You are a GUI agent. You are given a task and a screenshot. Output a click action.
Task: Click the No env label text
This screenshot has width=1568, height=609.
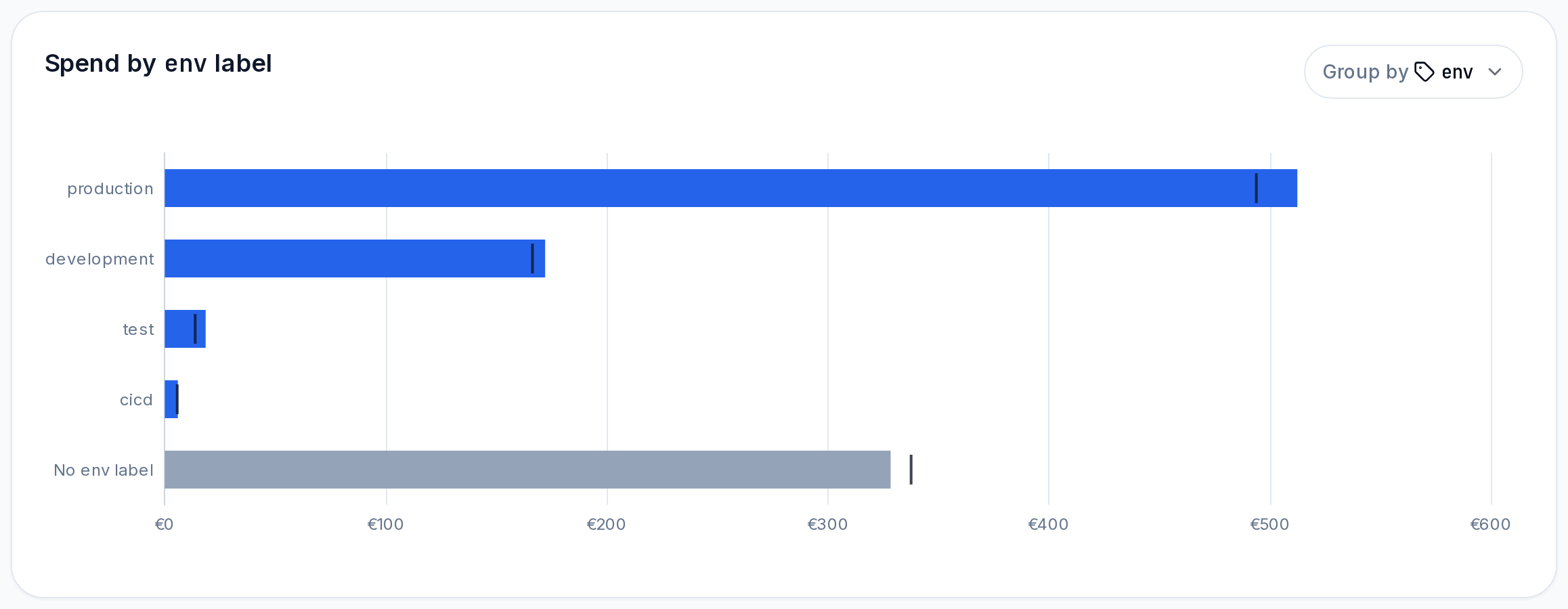pyautogui.click(x=104, y=470)
